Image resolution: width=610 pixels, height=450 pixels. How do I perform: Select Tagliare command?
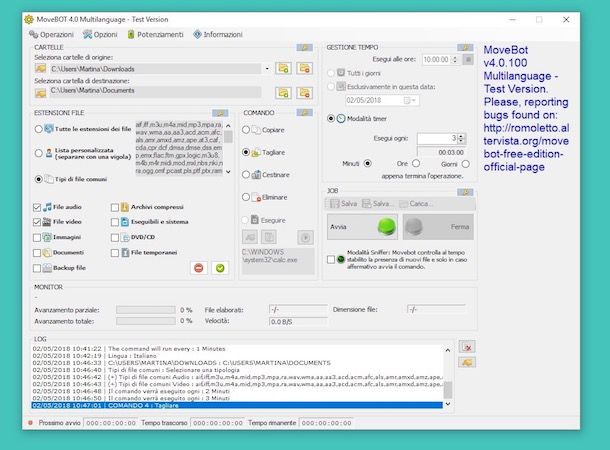245,152
